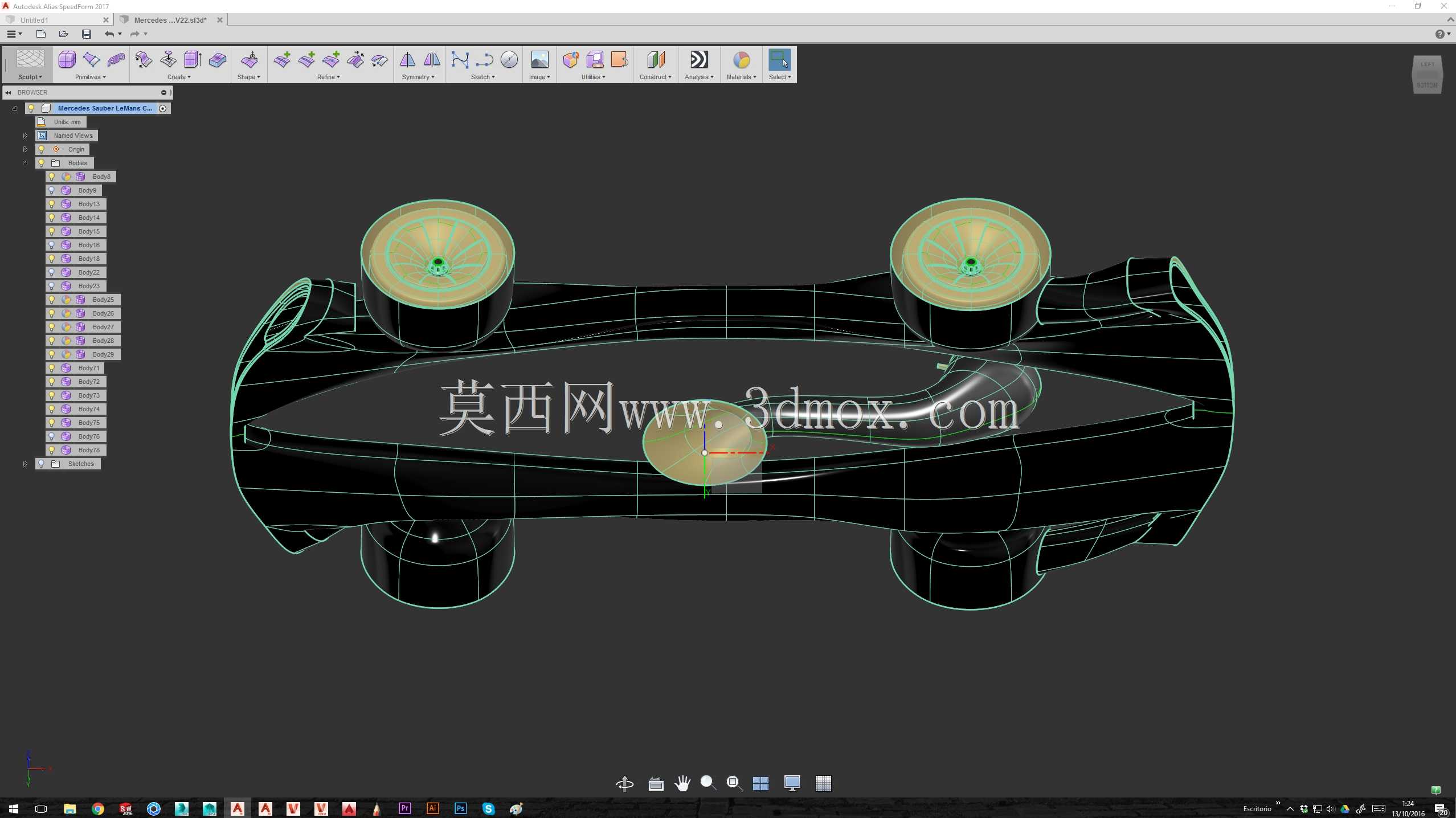
Task: Click the Edit Form shape tool
Action: [250, 60]
